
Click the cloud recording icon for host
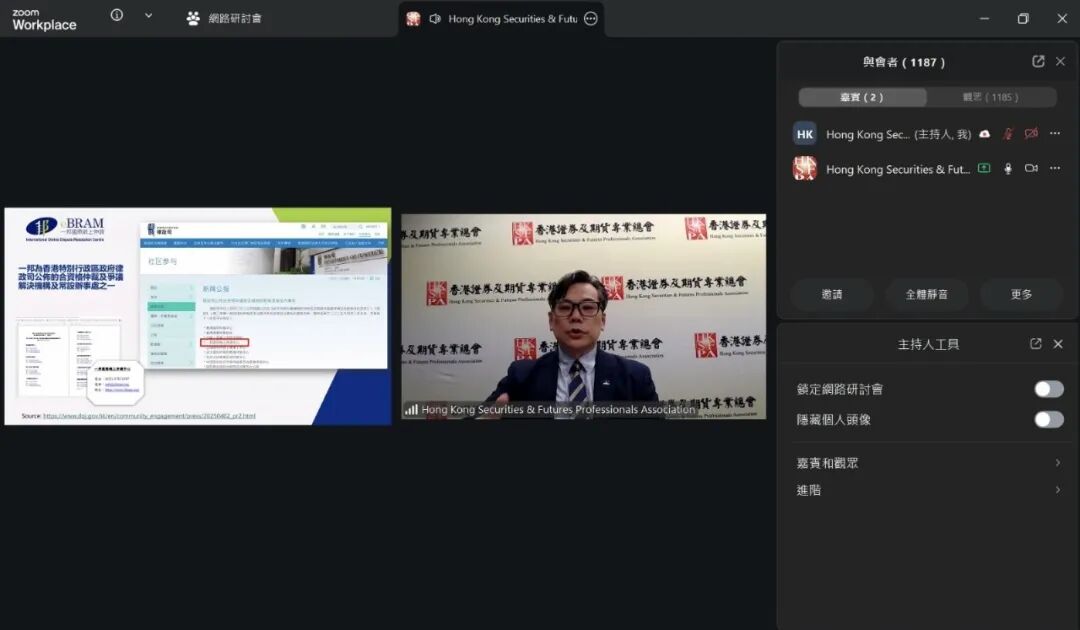point(984,134)
